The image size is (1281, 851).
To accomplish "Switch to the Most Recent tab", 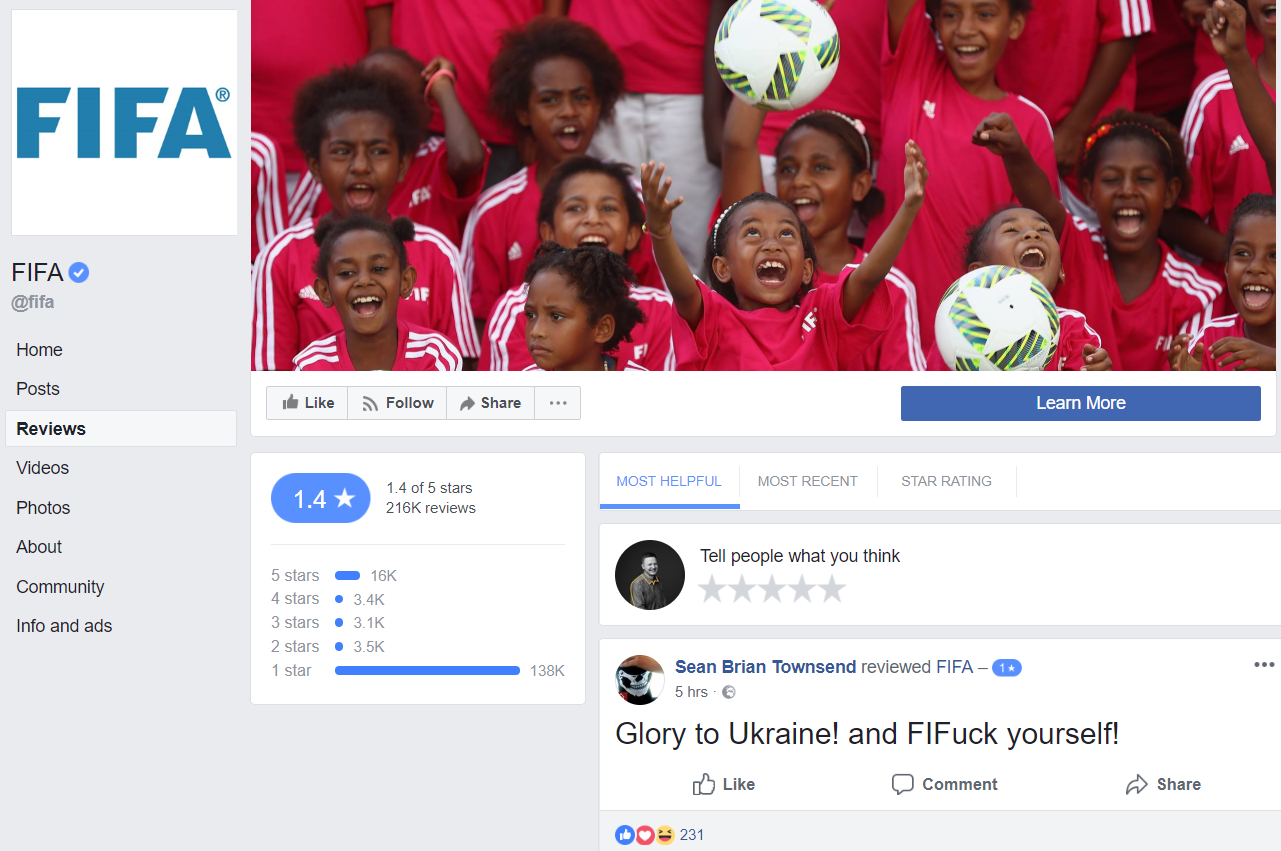I will pyautogui.click(x=808, y=481).
